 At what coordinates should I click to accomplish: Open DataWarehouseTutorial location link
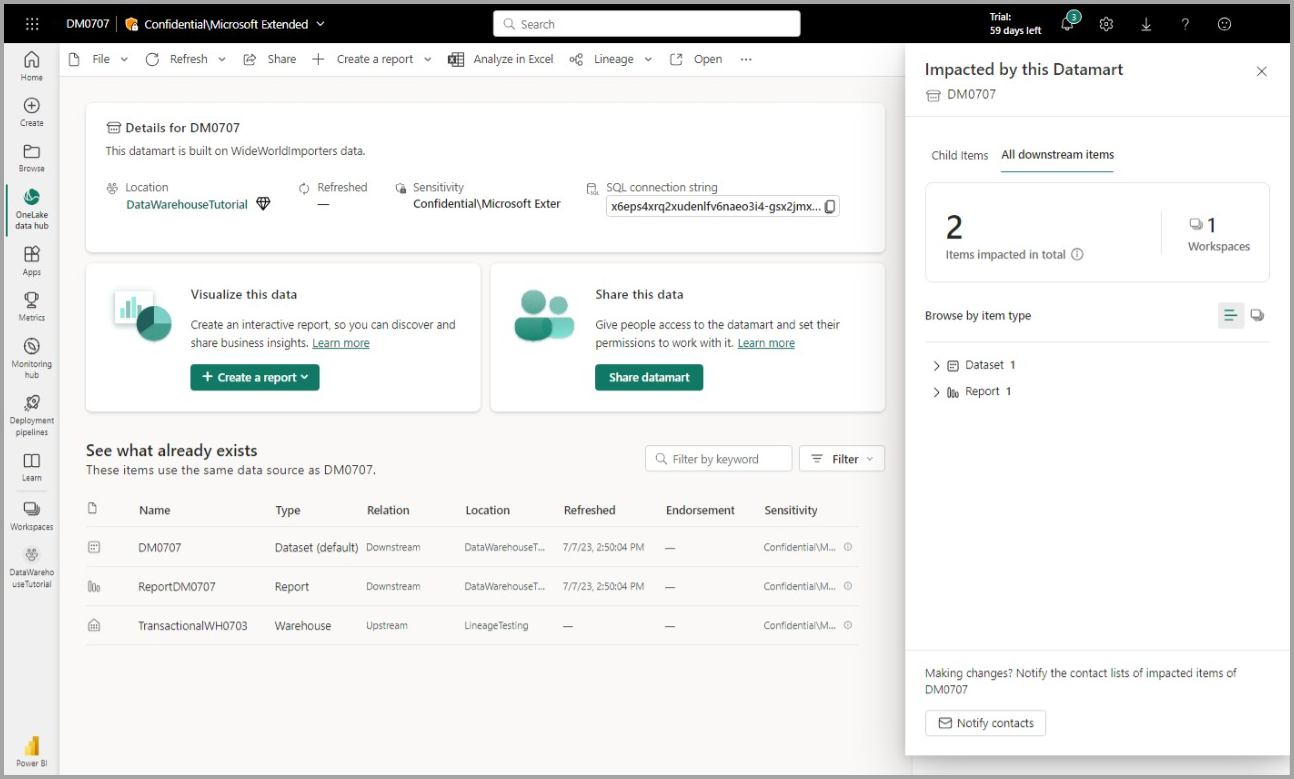coord(187,204)
